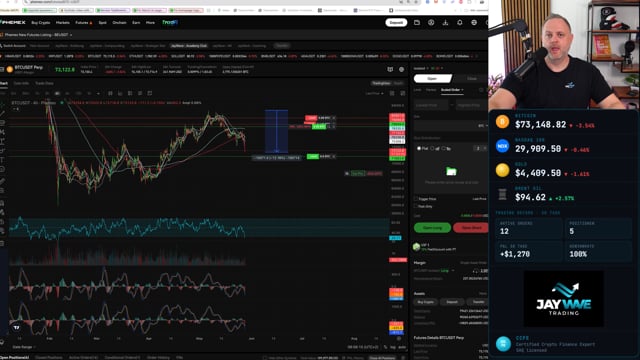Open the wallet assets icon beside Deposit
640x360 pixels.
tap(417, 22)
